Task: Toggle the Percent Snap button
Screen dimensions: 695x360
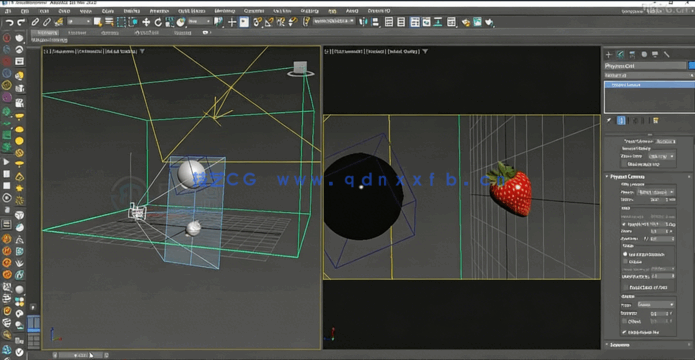Action: pos(281,22)
